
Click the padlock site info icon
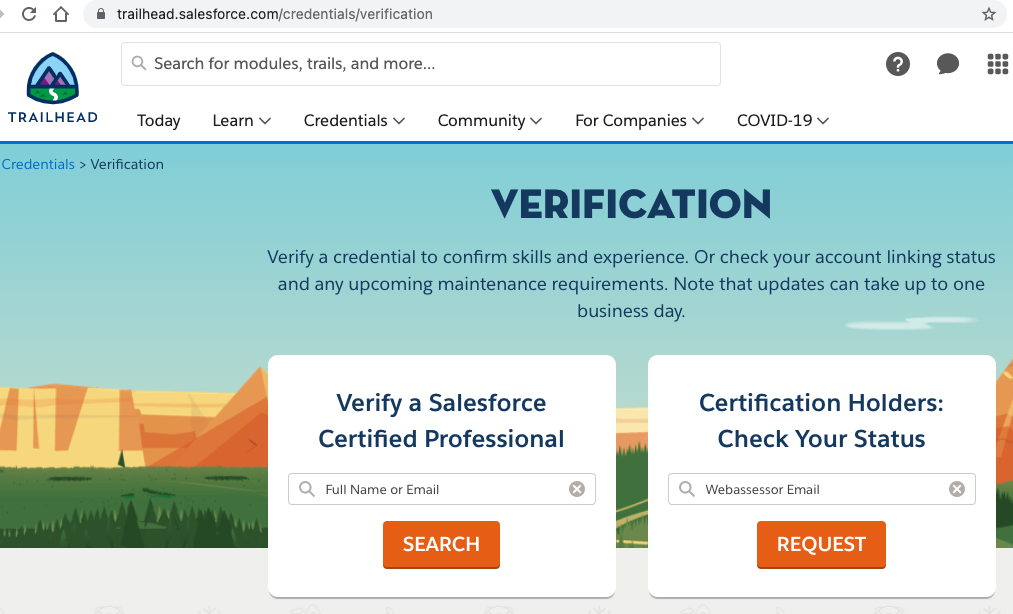pyautogui.click(x=101, y=14)
